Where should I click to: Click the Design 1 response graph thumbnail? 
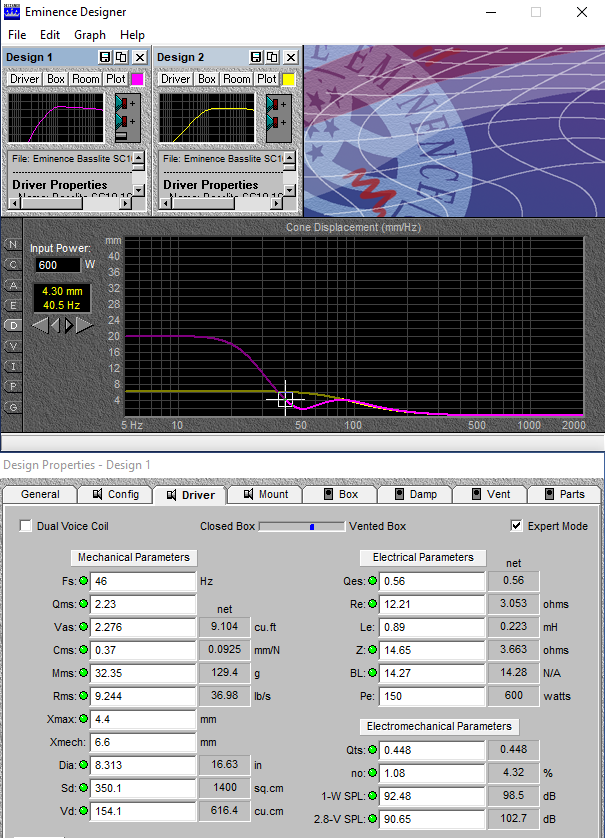pyautogui.click(x=56, y=118)
